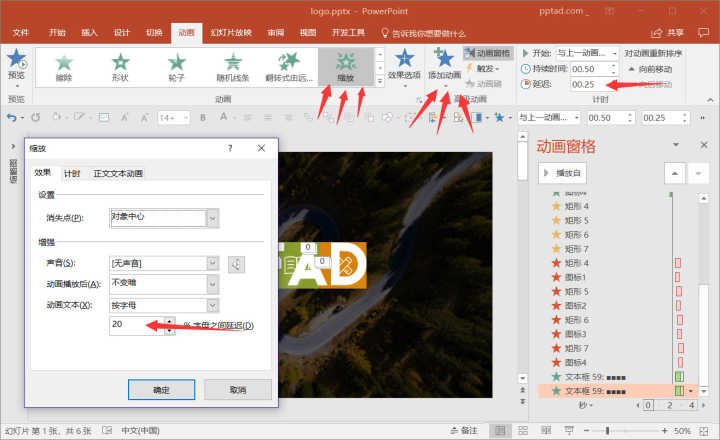720x440 pixels.
Task: Open the 动画播放后 不变暗 dropdown
Action: tap(213, 284)
